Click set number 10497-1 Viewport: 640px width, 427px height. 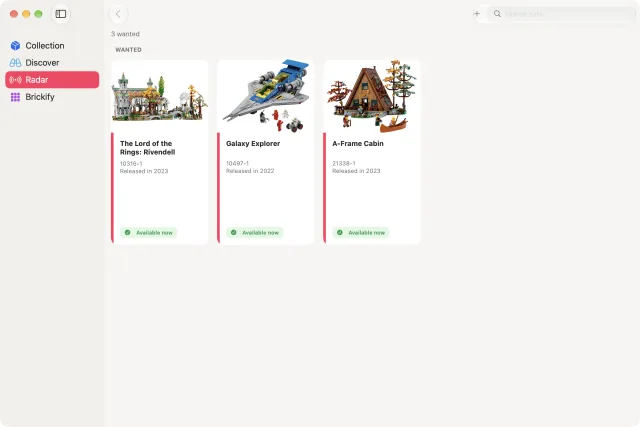(x=237, y=163)
